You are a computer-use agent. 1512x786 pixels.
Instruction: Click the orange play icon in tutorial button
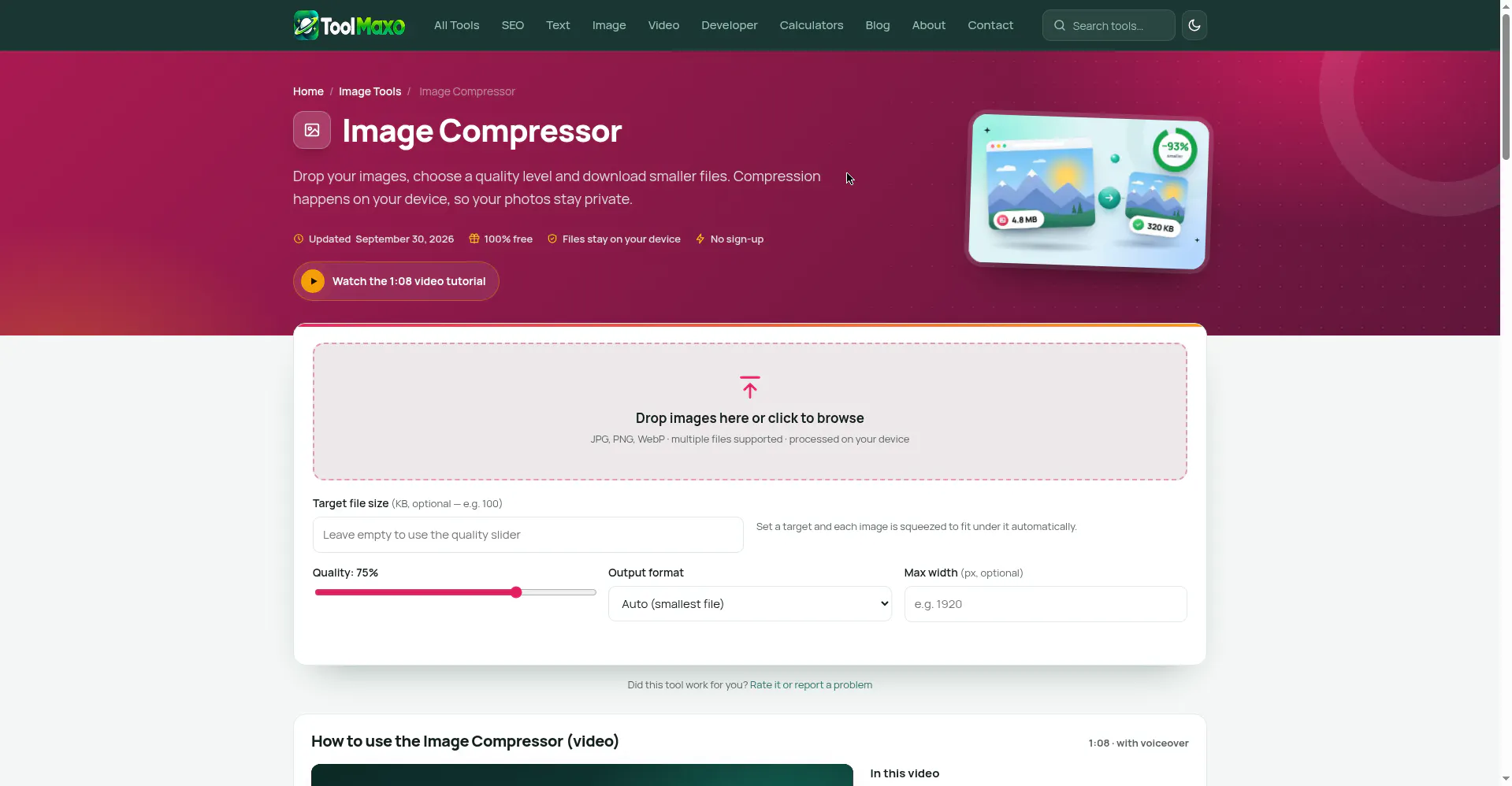[x=313, y=281]
